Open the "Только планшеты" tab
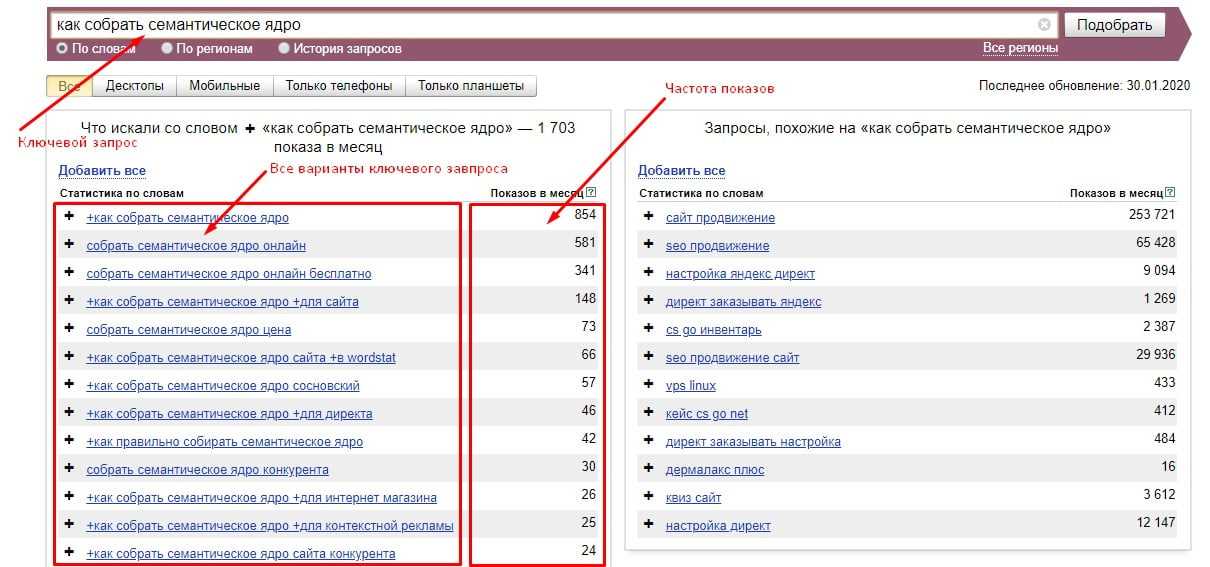Screen dimensions: 1210x567 click(471, 86)
